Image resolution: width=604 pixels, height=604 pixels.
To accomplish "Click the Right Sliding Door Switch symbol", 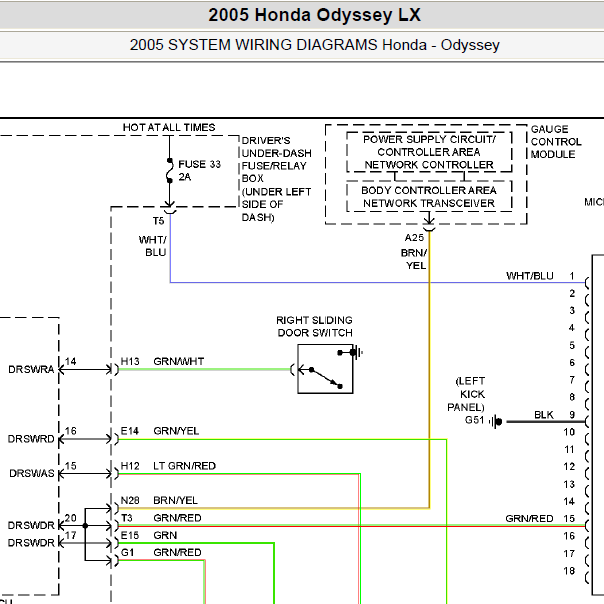I will pos(325,369).
